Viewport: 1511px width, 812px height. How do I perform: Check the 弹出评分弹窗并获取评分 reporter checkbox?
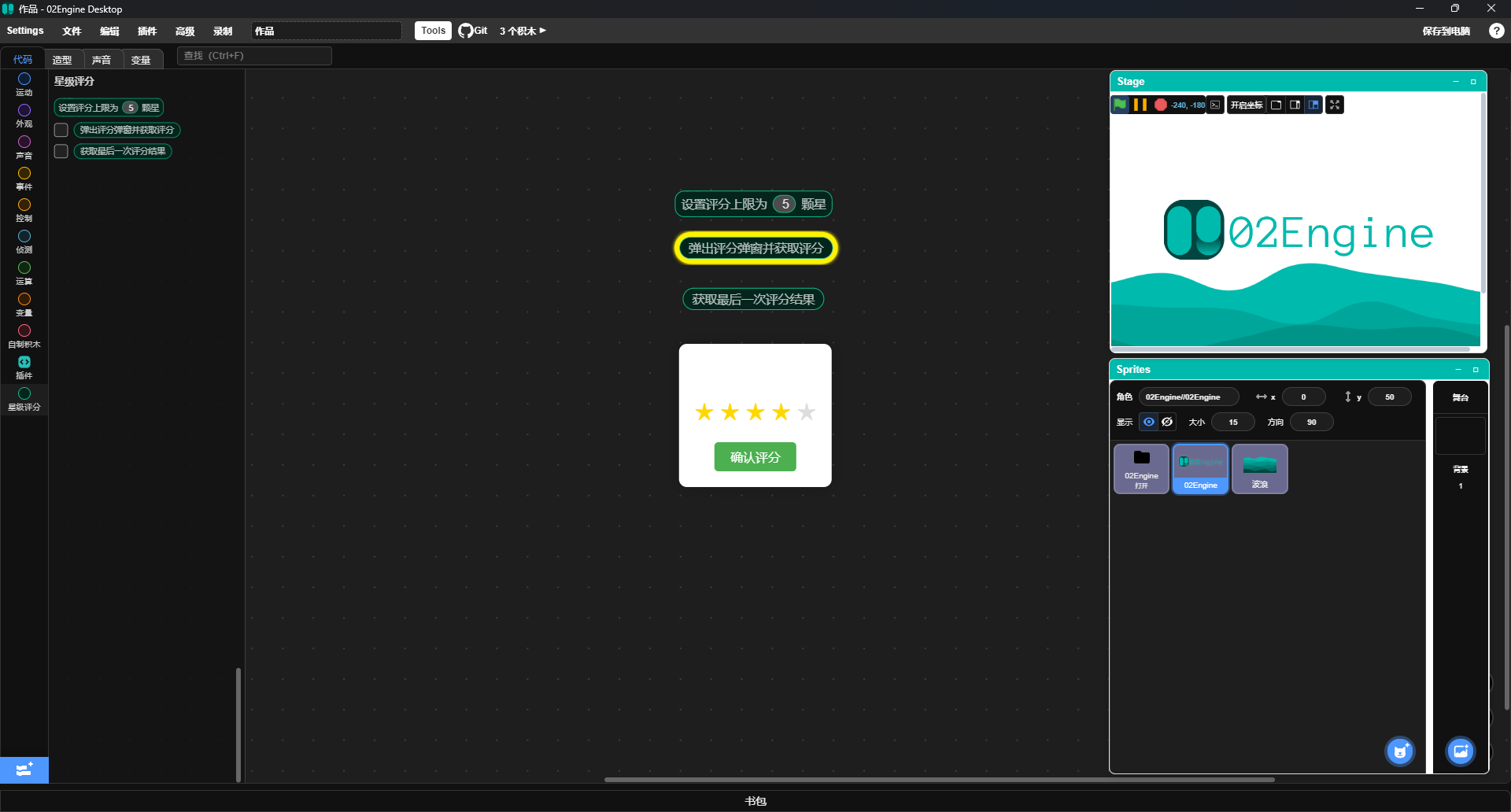point(61,130)
